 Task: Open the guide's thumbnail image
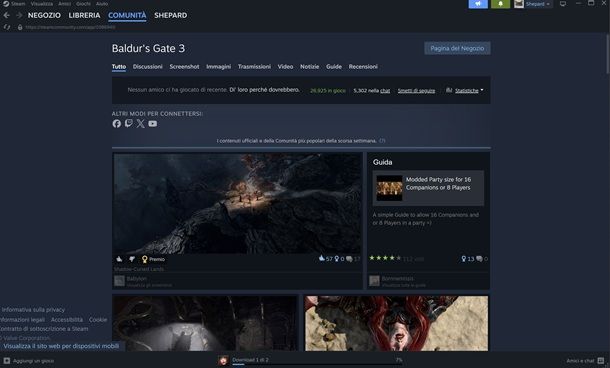(389, 188)
